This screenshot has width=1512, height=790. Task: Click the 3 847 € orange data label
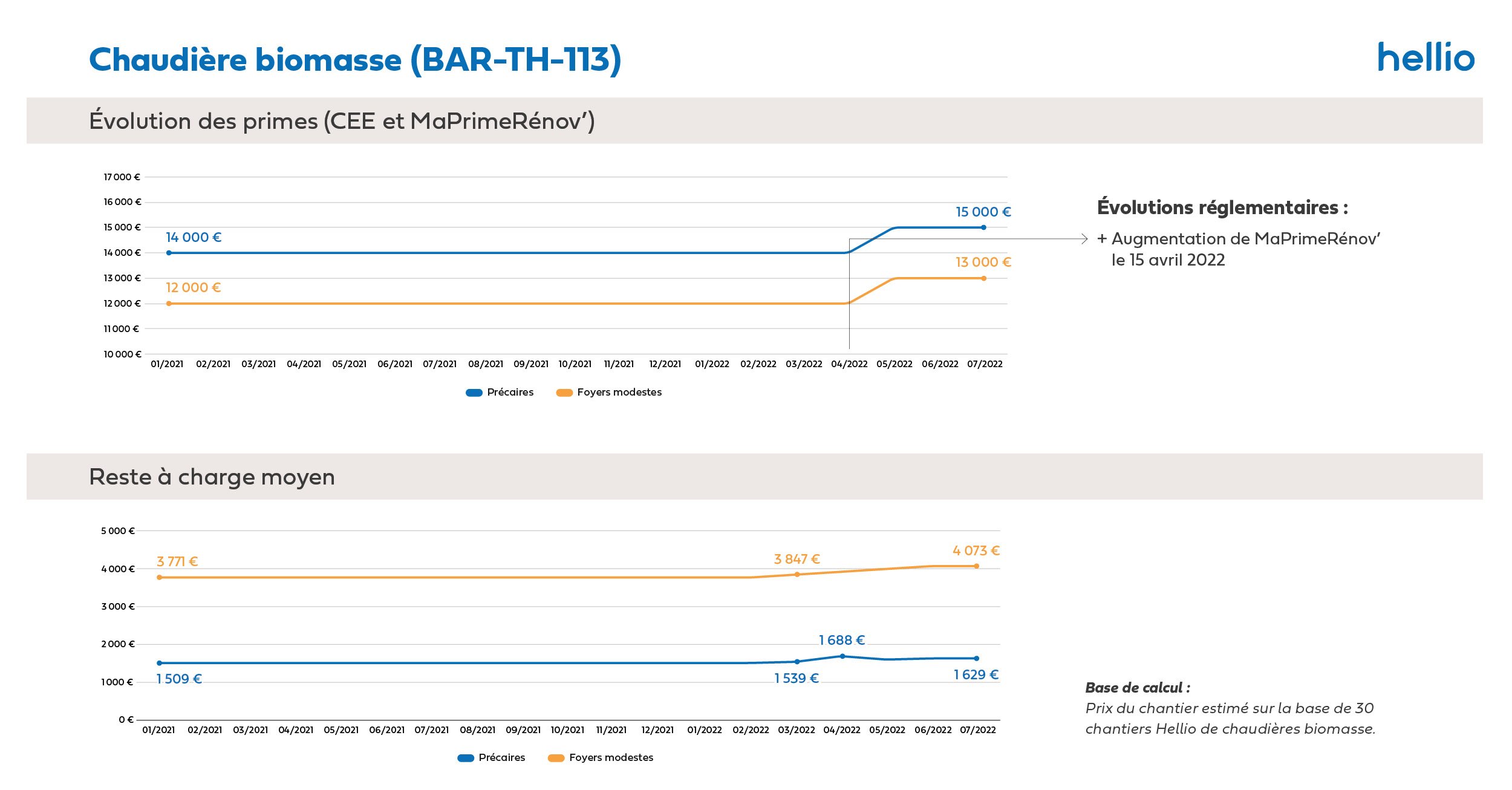pos(797,560)
